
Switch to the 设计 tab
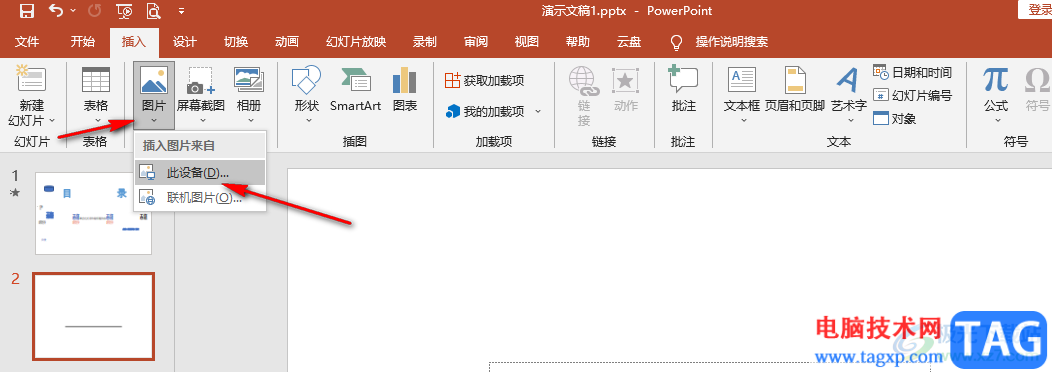coord(185,42)
